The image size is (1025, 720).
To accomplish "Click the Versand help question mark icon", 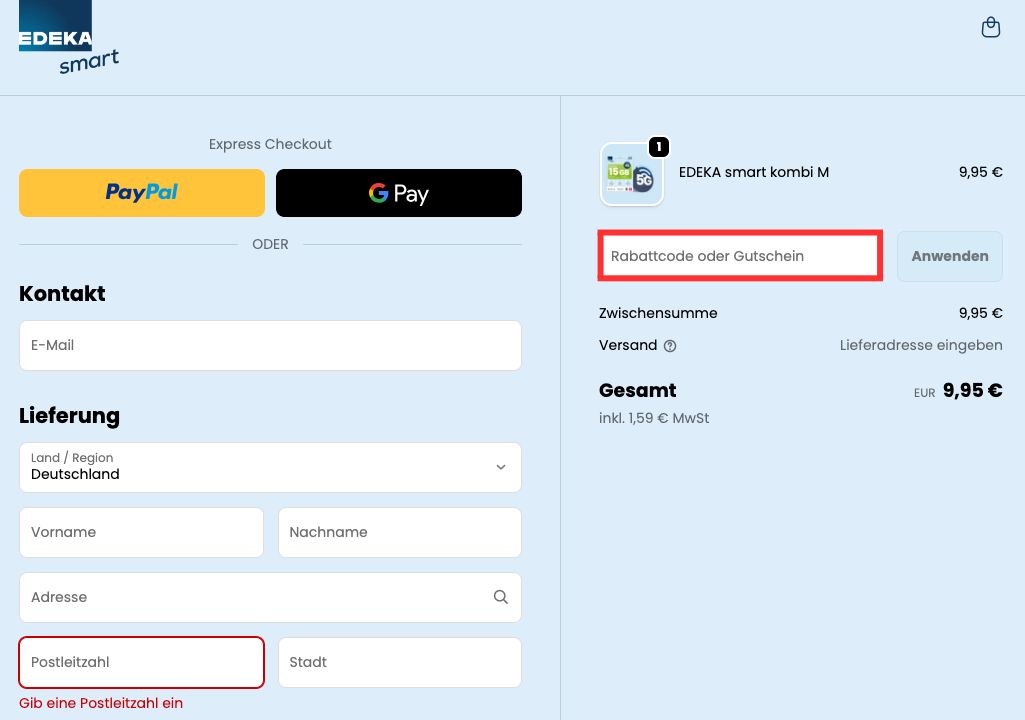I will coord(670,346).
